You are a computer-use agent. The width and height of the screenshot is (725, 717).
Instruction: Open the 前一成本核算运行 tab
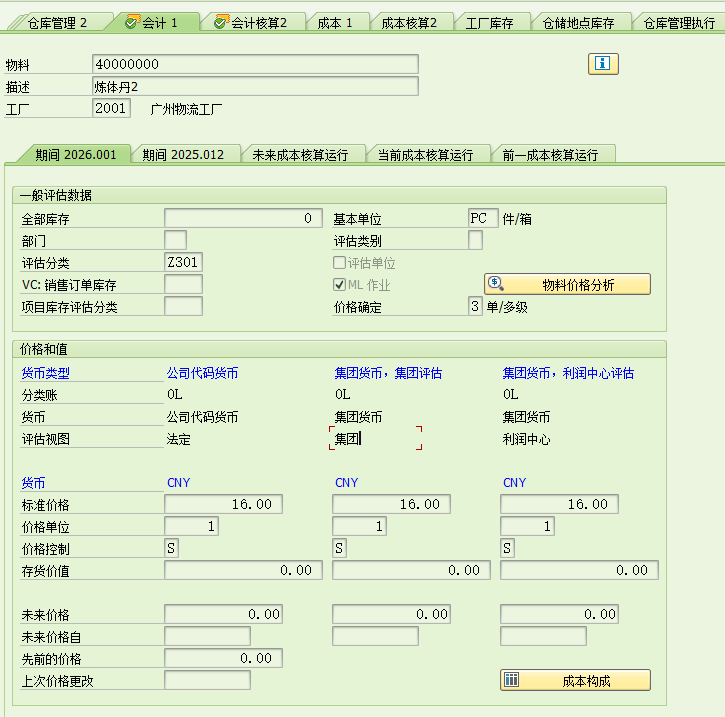pos(550,155)
